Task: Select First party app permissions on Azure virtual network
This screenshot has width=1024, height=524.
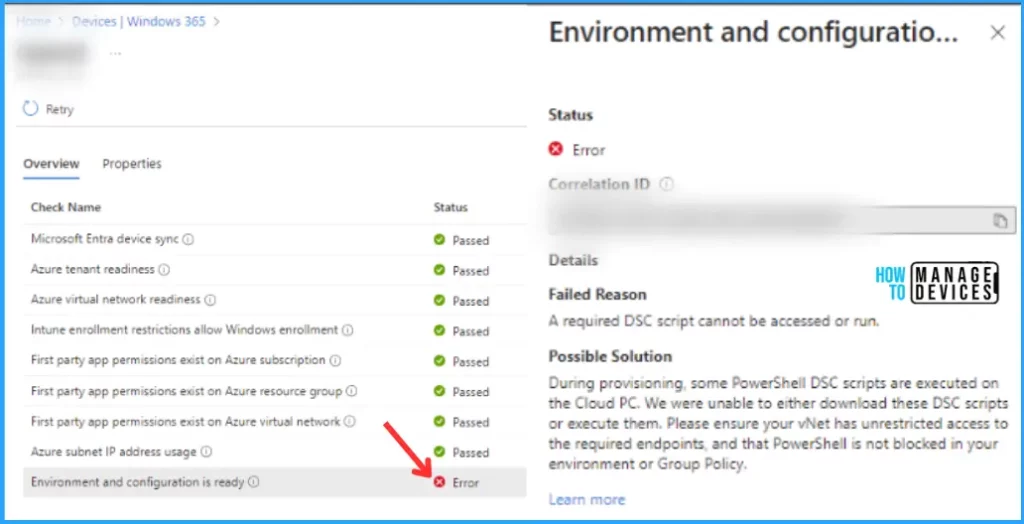Action: pyautogui.click(x=274, y=421)
